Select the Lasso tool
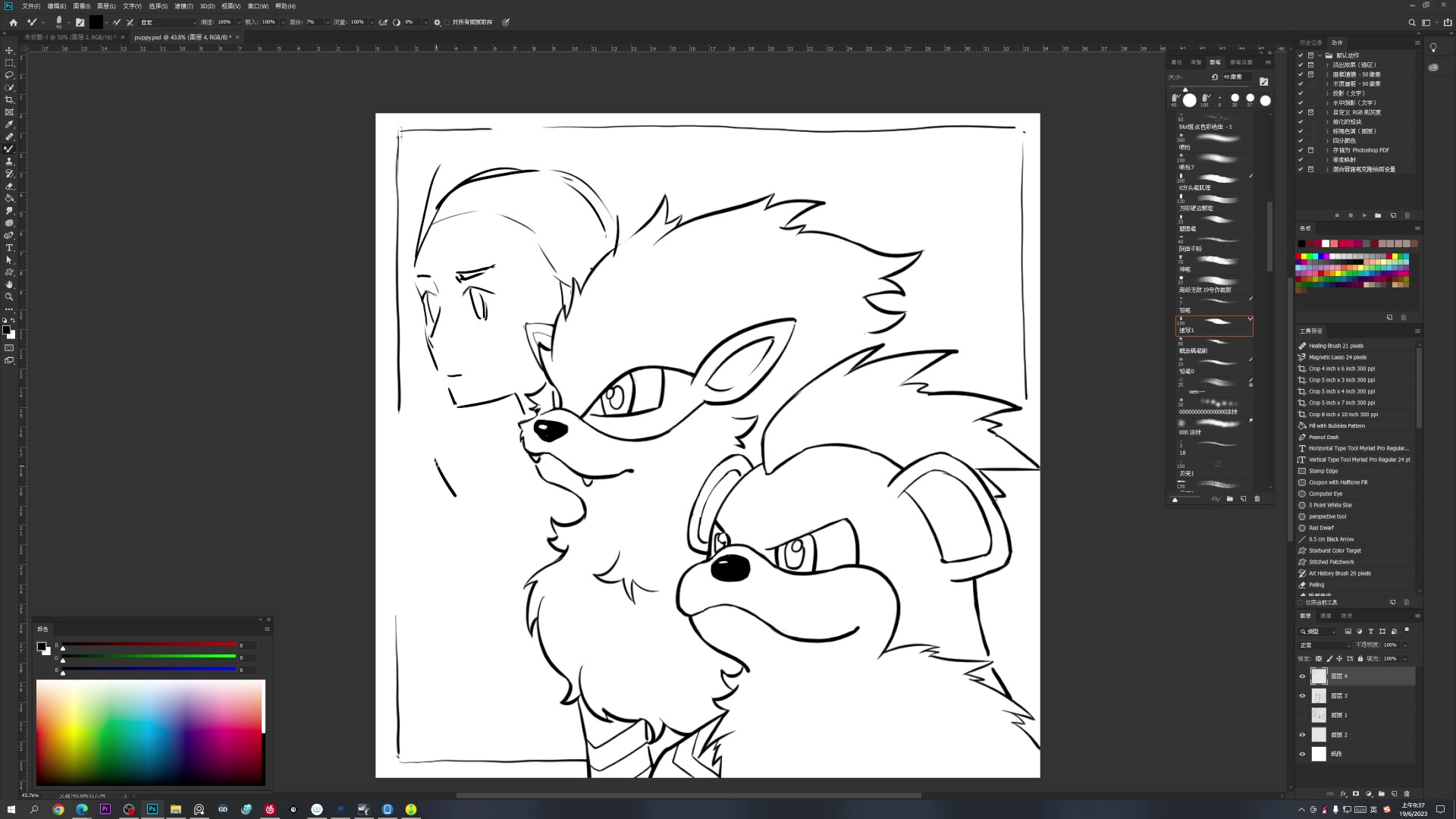The width and height of the screenshot is (1456, 819). (x=10, y=75)
